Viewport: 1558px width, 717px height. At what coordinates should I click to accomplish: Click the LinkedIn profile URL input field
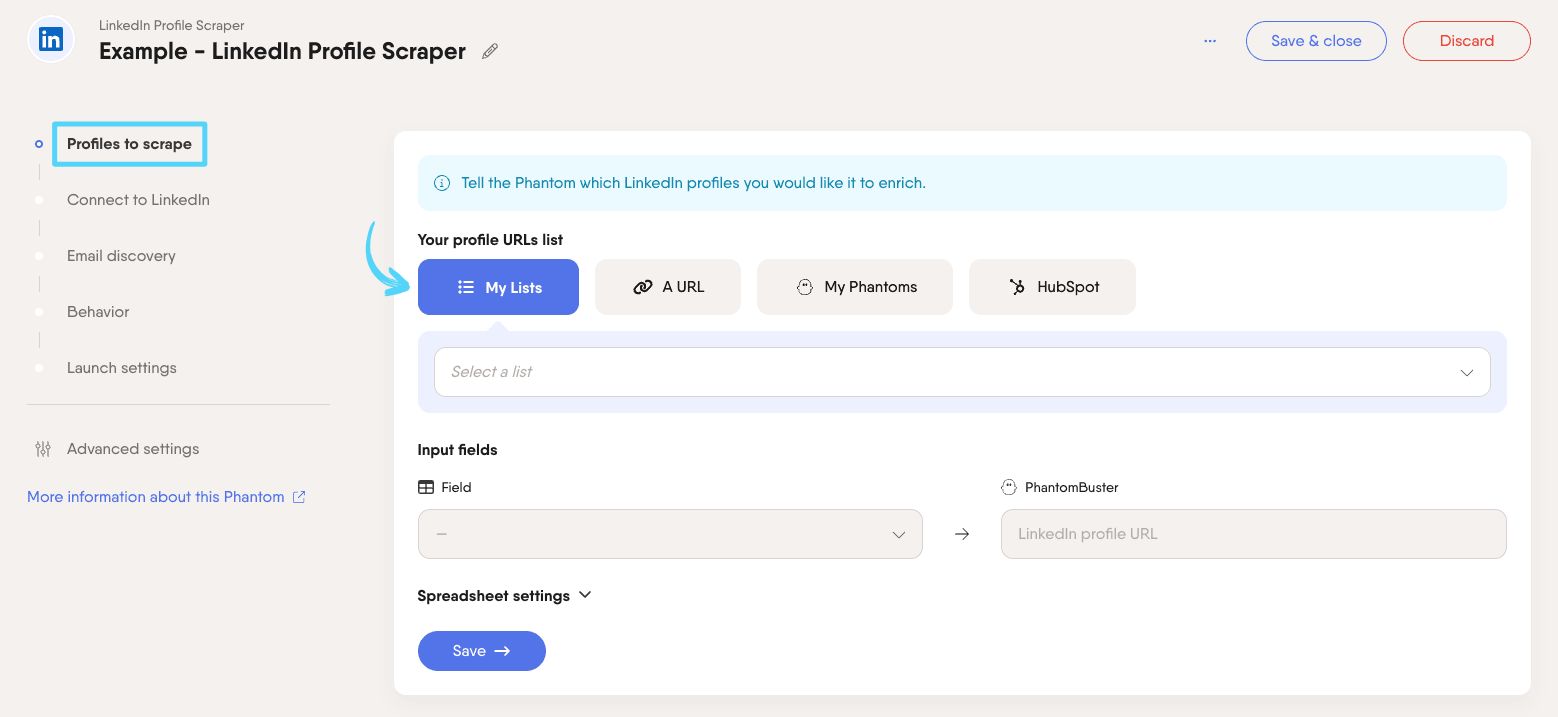pos(1253,534)
